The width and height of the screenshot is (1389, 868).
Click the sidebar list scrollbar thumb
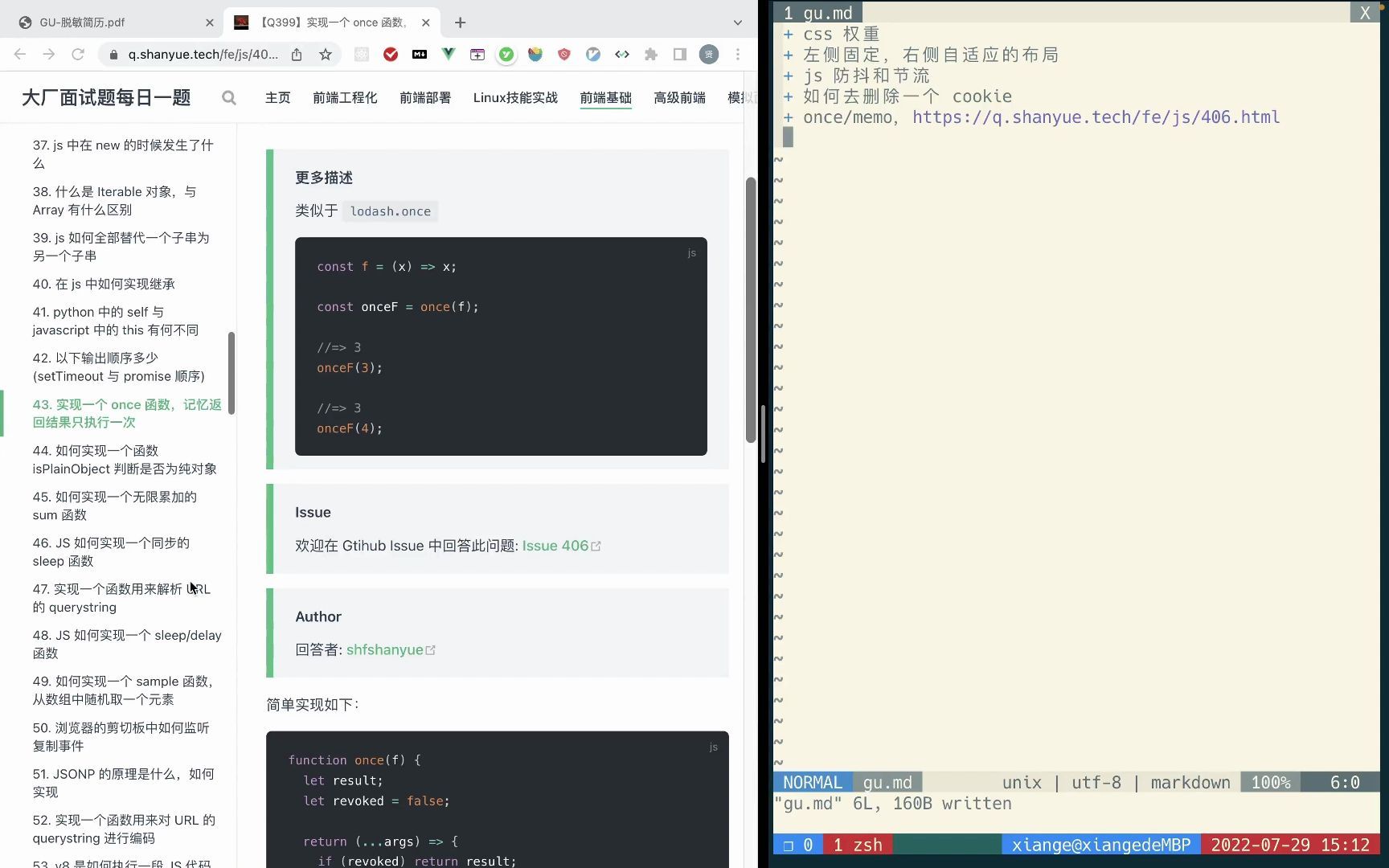coord(231,373)
